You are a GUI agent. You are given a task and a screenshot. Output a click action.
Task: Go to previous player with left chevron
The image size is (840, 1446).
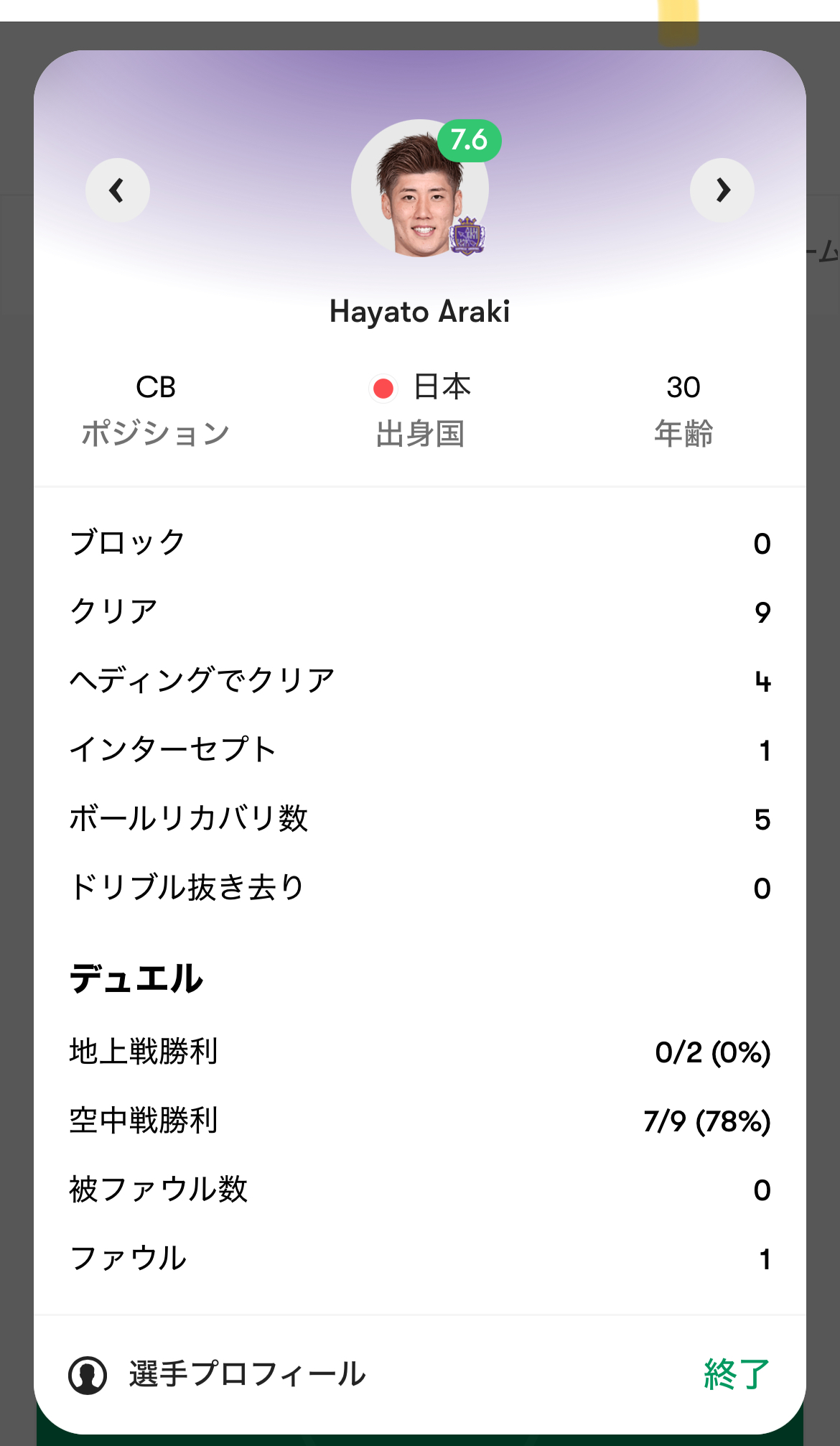tap(118, 190)
